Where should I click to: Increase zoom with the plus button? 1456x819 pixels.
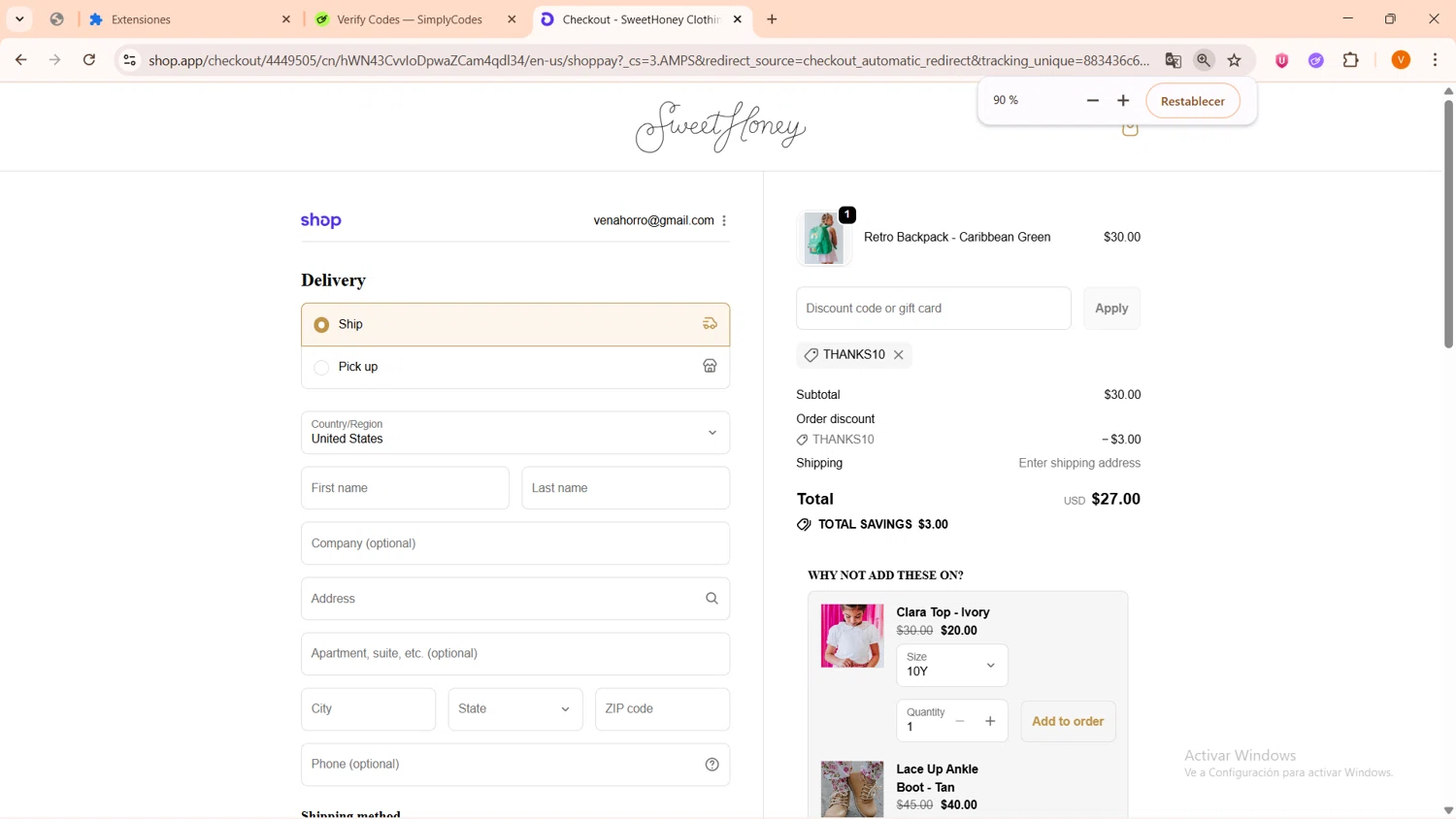(1123, 101)
